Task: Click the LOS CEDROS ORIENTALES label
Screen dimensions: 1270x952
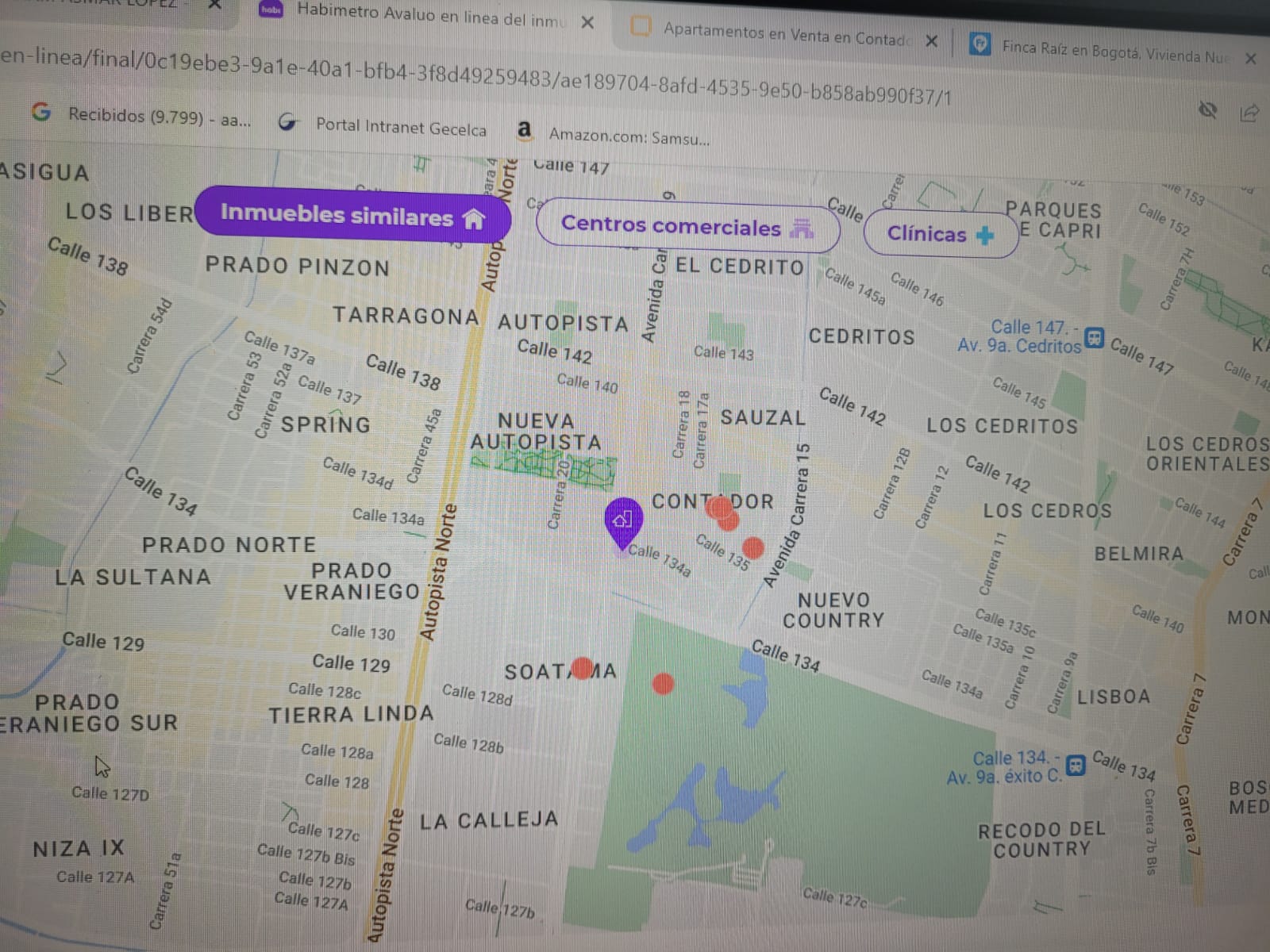Action: (1207, 454)
